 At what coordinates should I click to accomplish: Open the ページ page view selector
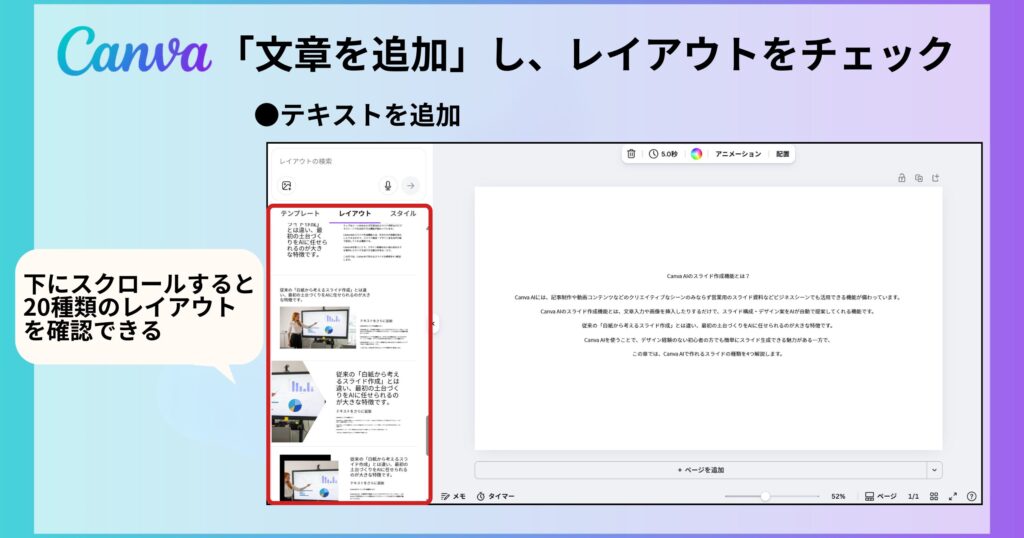[x=880, y=496]
